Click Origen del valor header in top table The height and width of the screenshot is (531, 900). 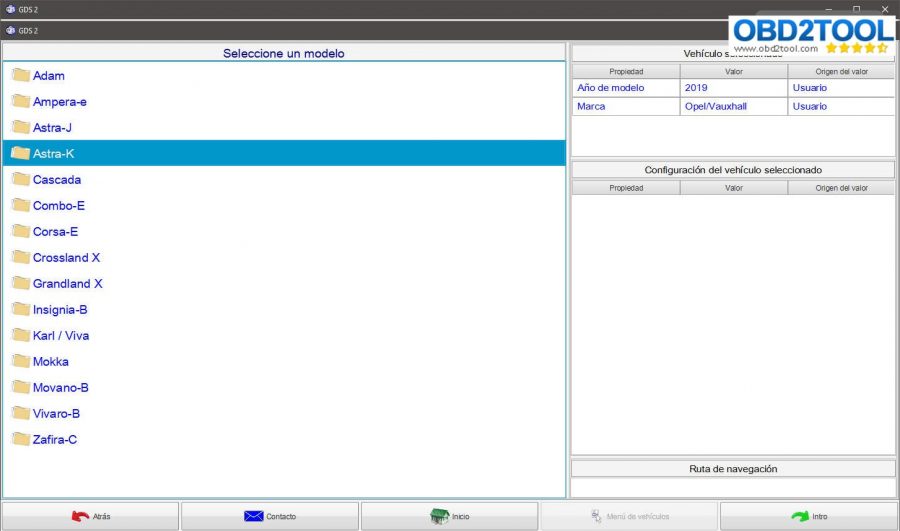tap(841, 71)
